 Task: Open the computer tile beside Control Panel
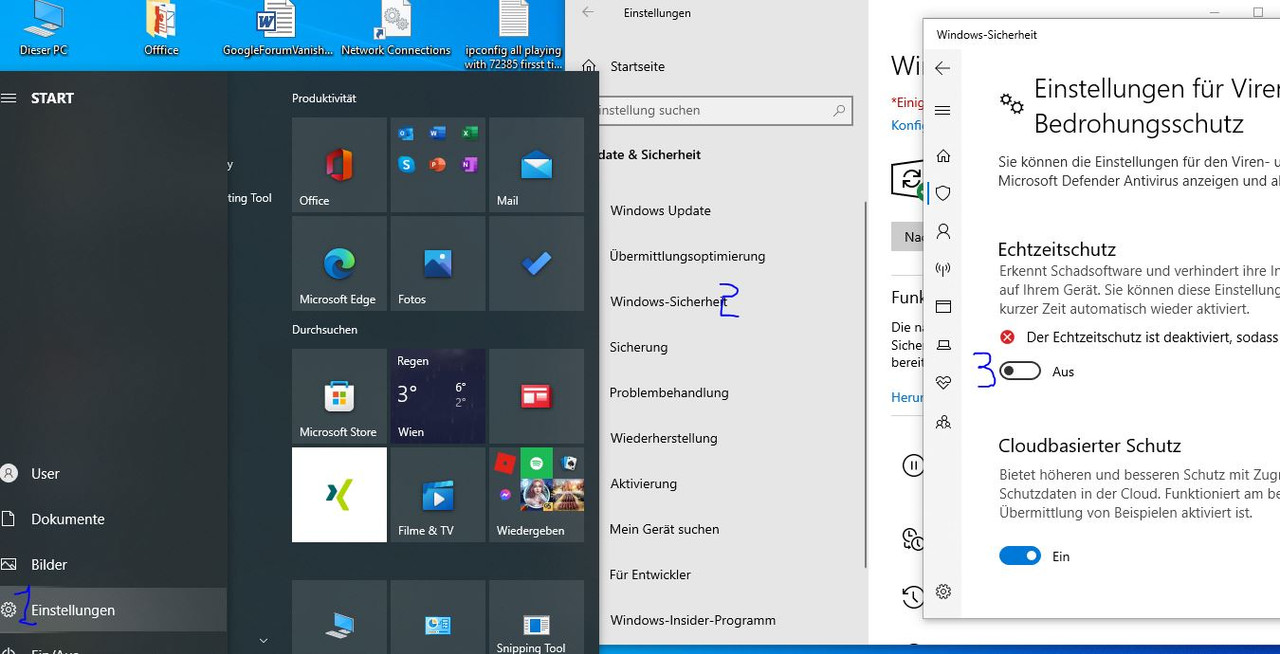coord(339,617)
